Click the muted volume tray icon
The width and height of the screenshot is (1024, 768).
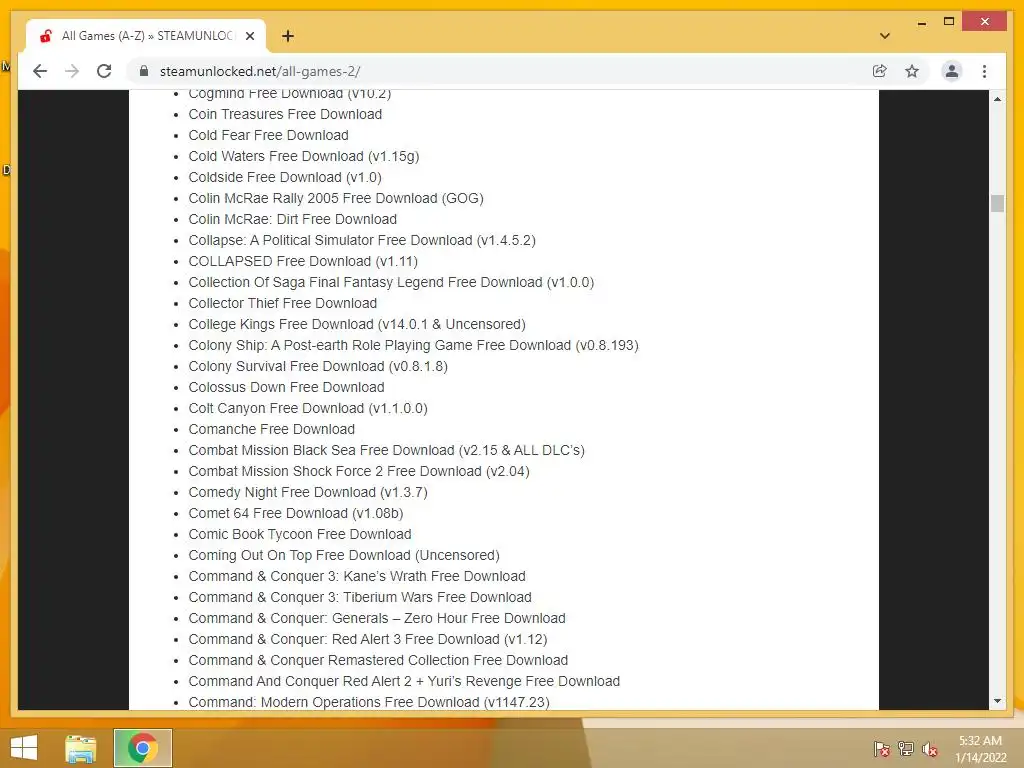930,749
